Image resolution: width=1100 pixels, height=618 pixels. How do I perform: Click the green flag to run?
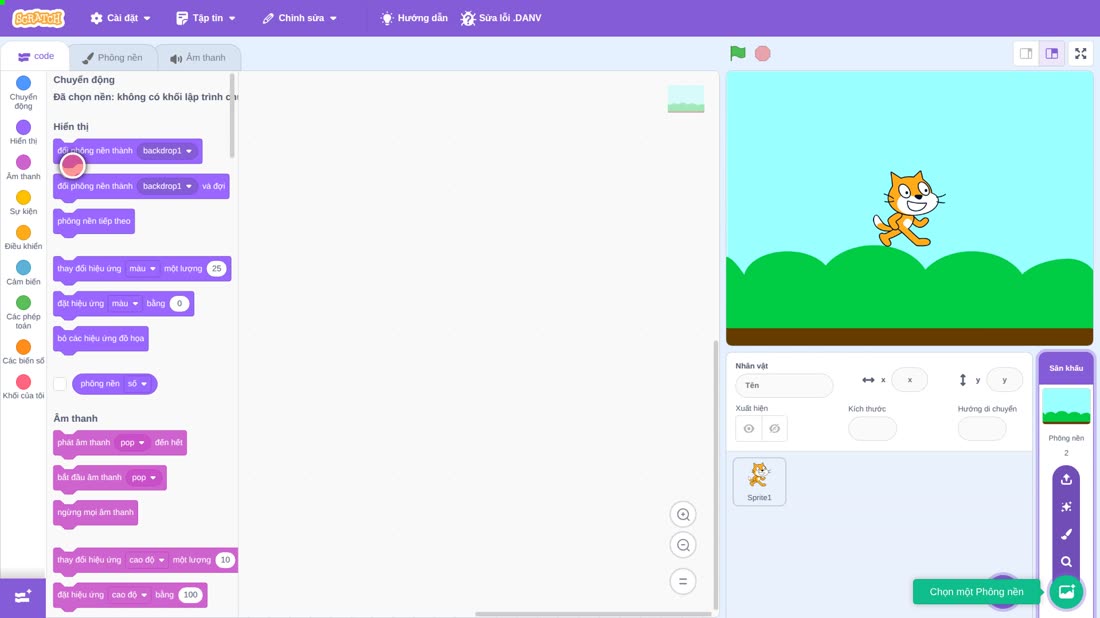click(x=737, y=53)
